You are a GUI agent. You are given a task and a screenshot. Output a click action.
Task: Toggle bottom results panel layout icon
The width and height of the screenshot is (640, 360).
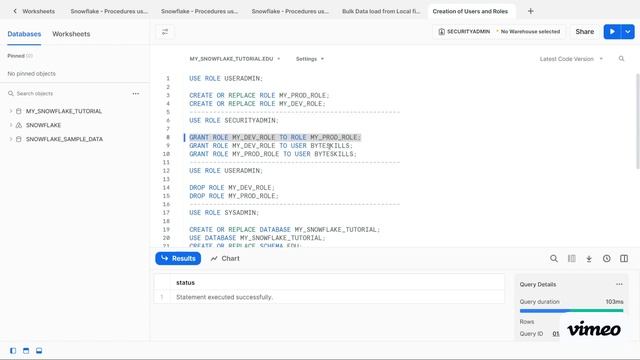tap(39, 351)
